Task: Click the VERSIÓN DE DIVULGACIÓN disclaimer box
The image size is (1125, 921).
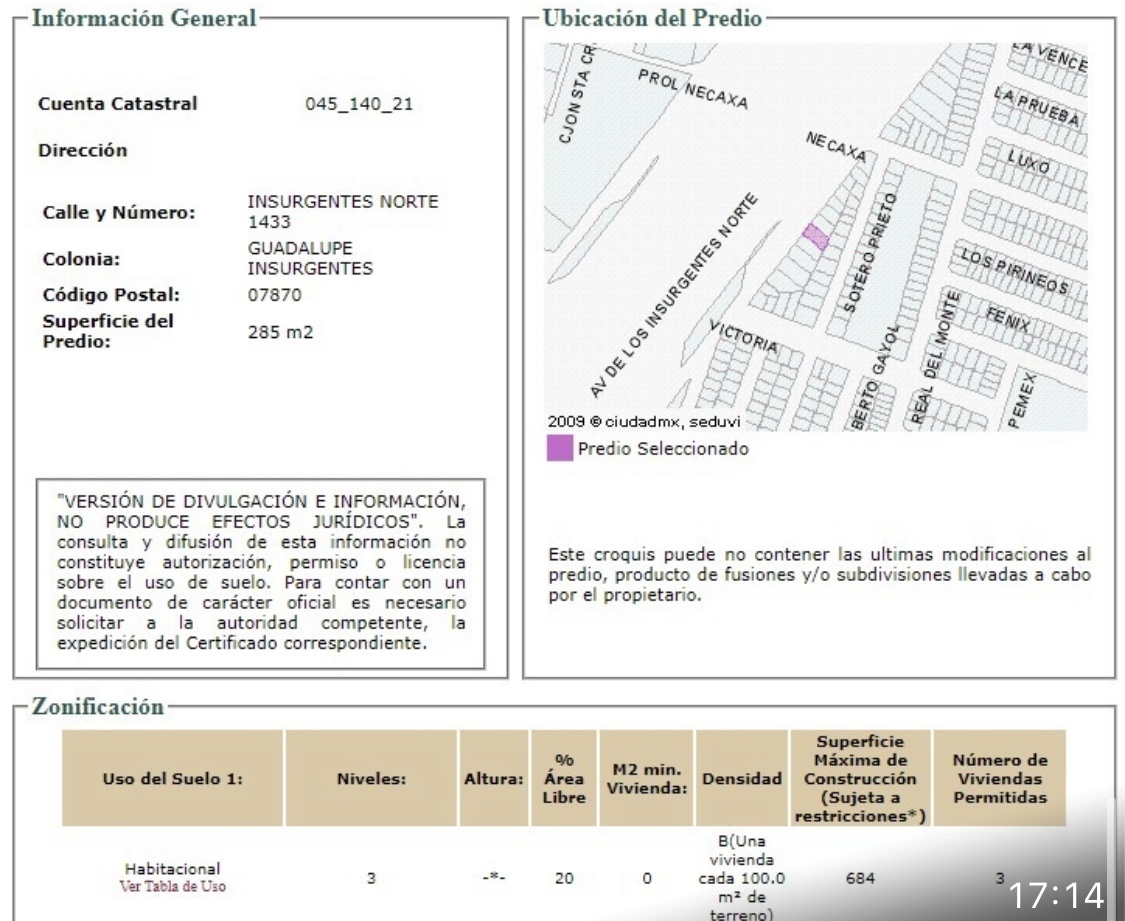Action: (260, 574)
